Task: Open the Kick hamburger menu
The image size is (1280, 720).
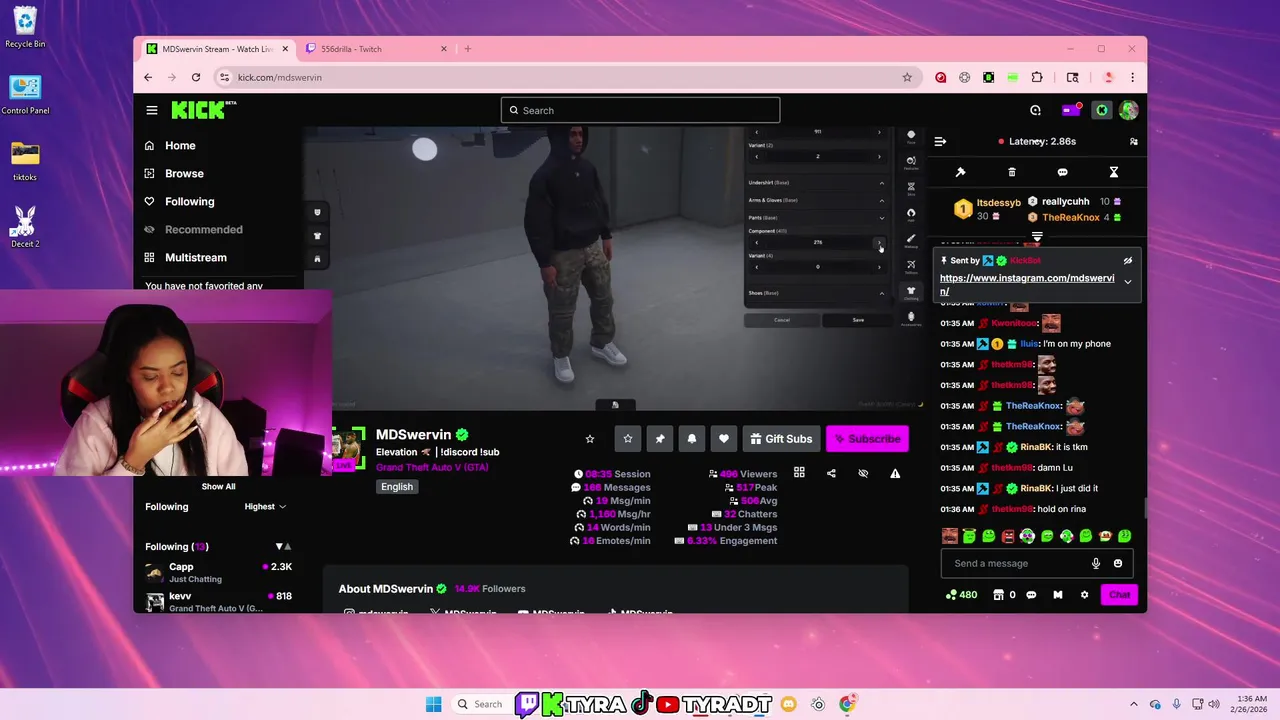Action: [x=151, y=110]
